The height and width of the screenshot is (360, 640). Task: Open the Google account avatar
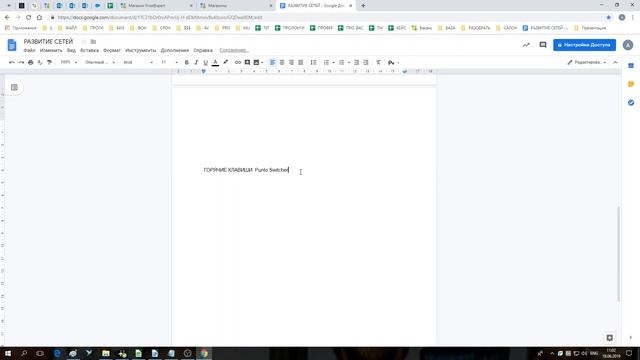[x=628, y=45]
